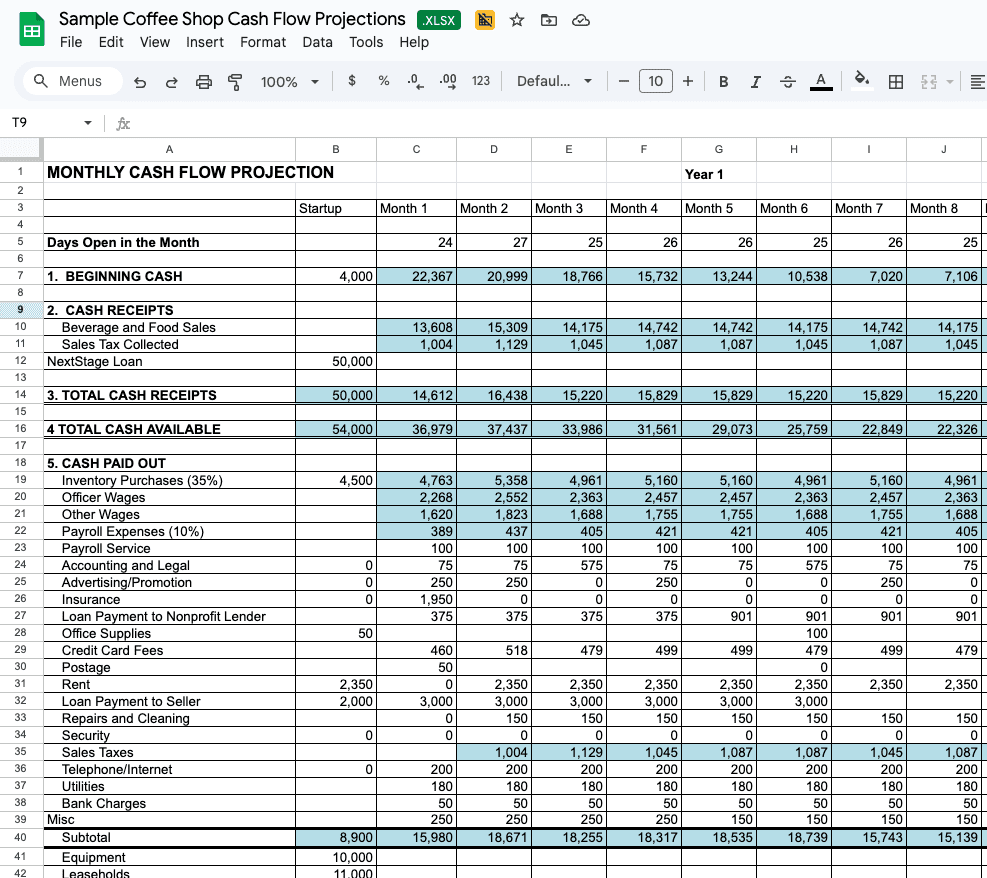Star this document

[x=517, y=20]
